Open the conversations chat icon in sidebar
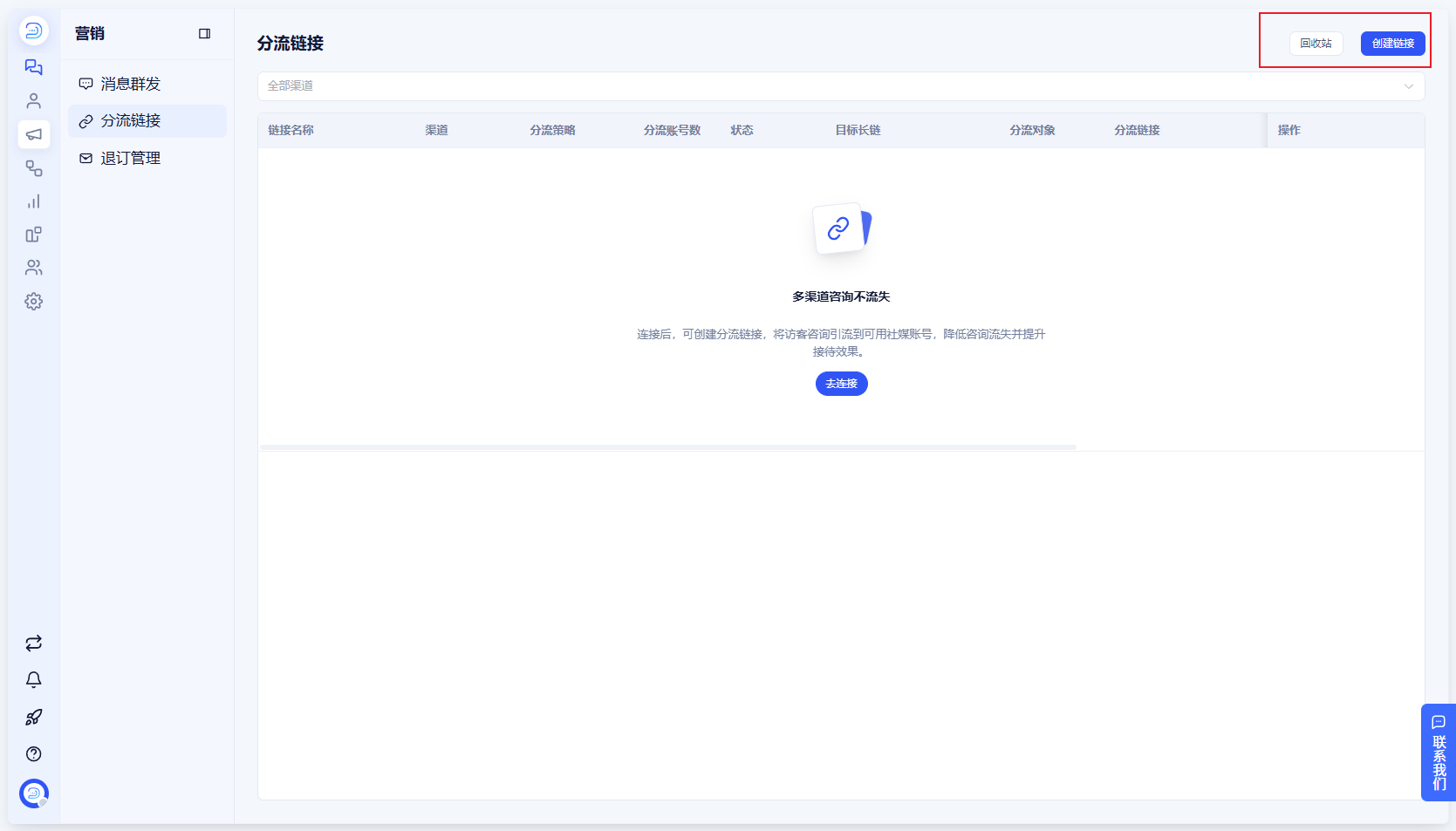1456x831 pixels. tap(33, 67)
